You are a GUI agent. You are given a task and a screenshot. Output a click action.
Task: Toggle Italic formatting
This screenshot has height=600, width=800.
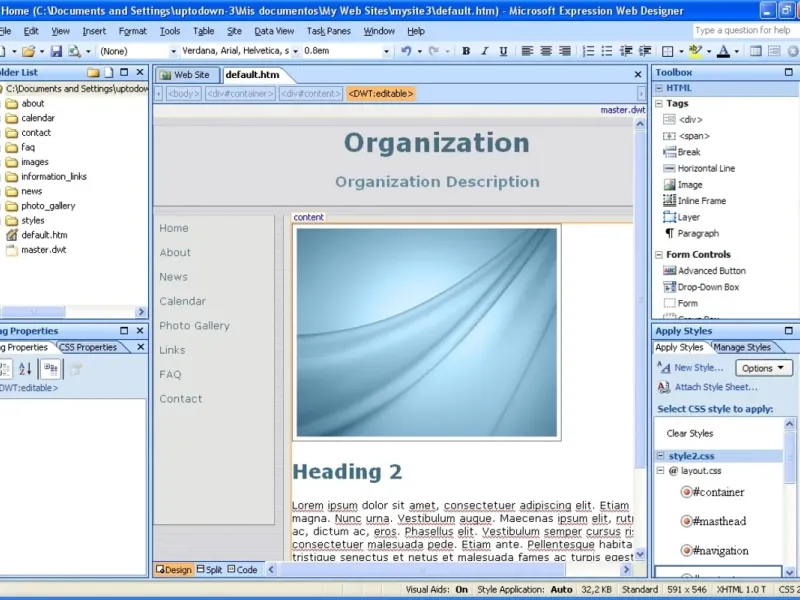pyautogui.click(x=485, y=51)
